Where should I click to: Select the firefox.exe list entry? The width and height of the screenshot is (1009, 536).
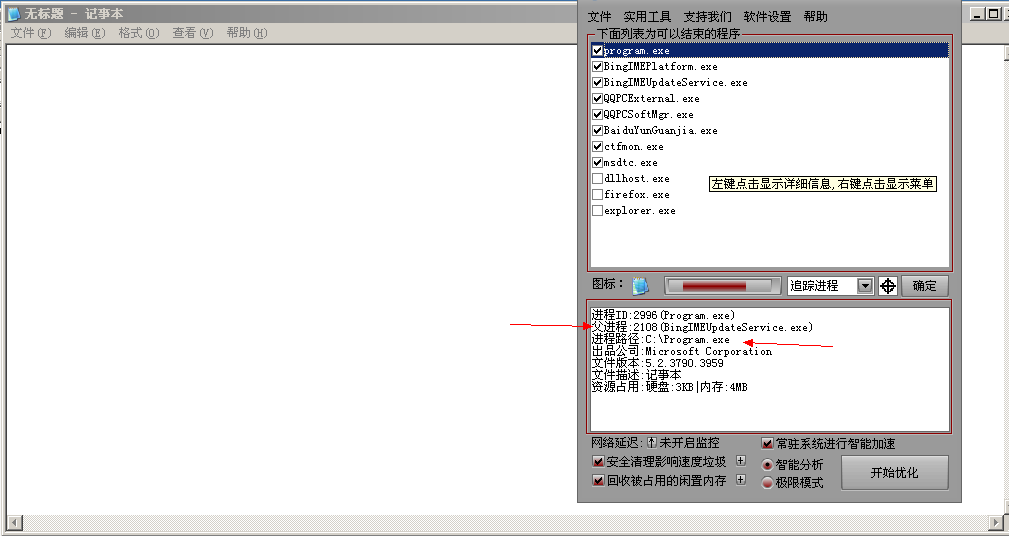pyautogui.click(x=636, y=195)
